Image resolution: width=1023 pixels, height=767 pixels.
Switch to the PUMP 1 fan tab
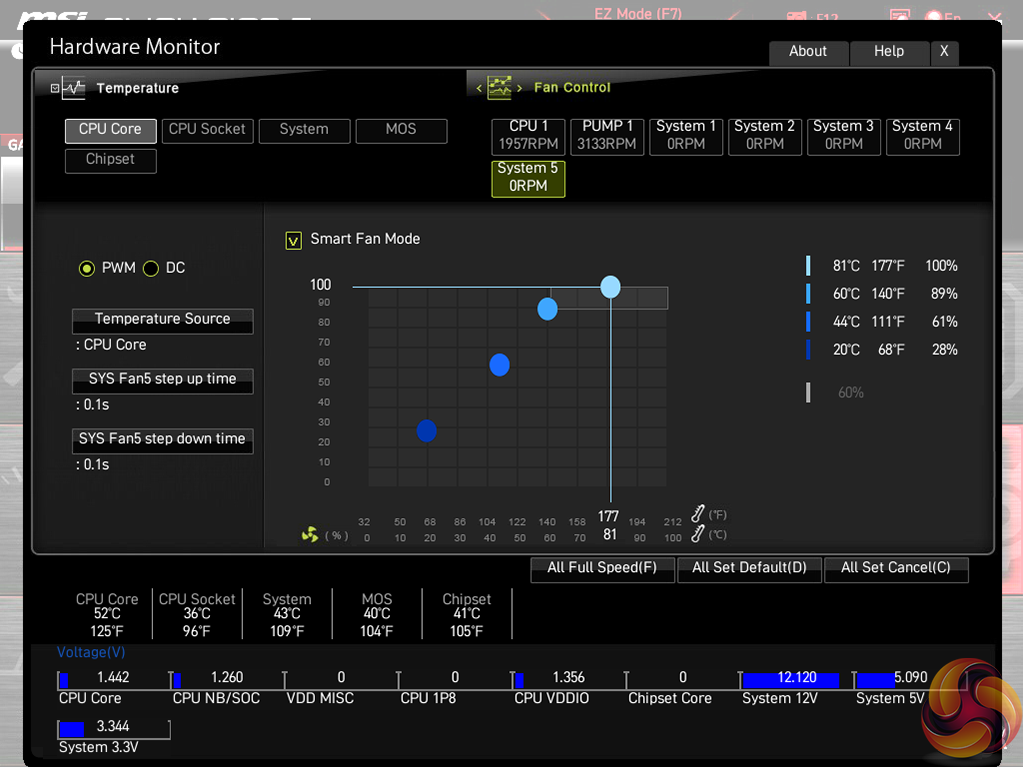[x=608, y=135]
